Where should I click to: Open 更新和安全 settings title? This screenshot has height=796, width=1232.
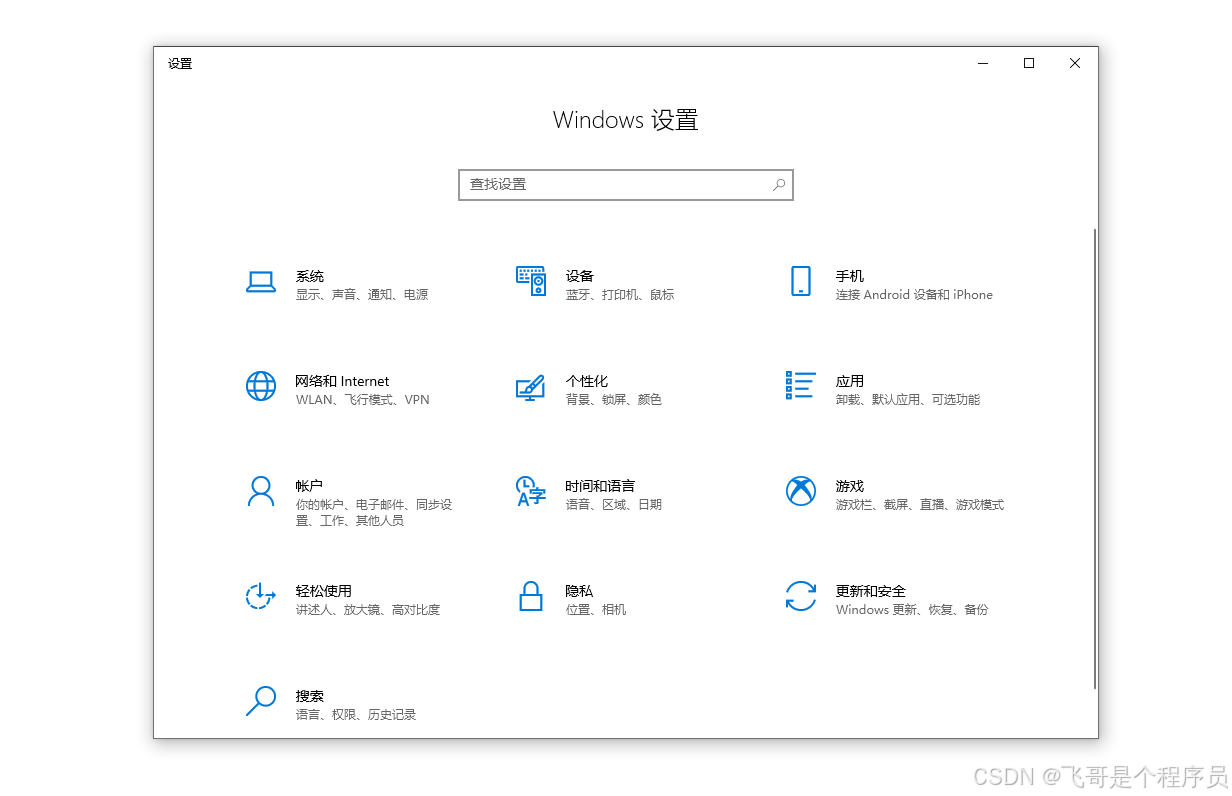871,591
